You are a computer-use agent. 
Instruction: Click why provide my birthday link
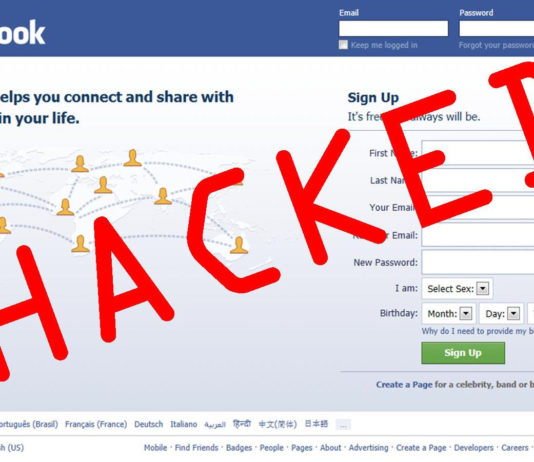pos(478,331)
